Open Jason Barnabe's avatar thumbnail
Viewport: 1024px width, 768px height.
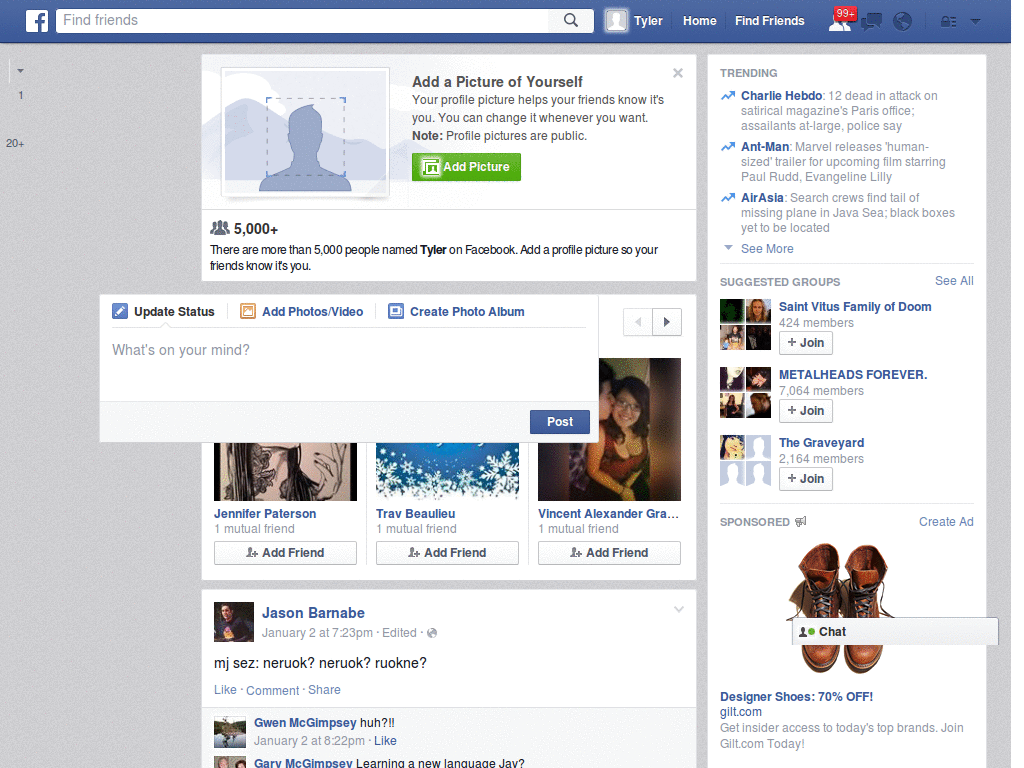[234, 622]
